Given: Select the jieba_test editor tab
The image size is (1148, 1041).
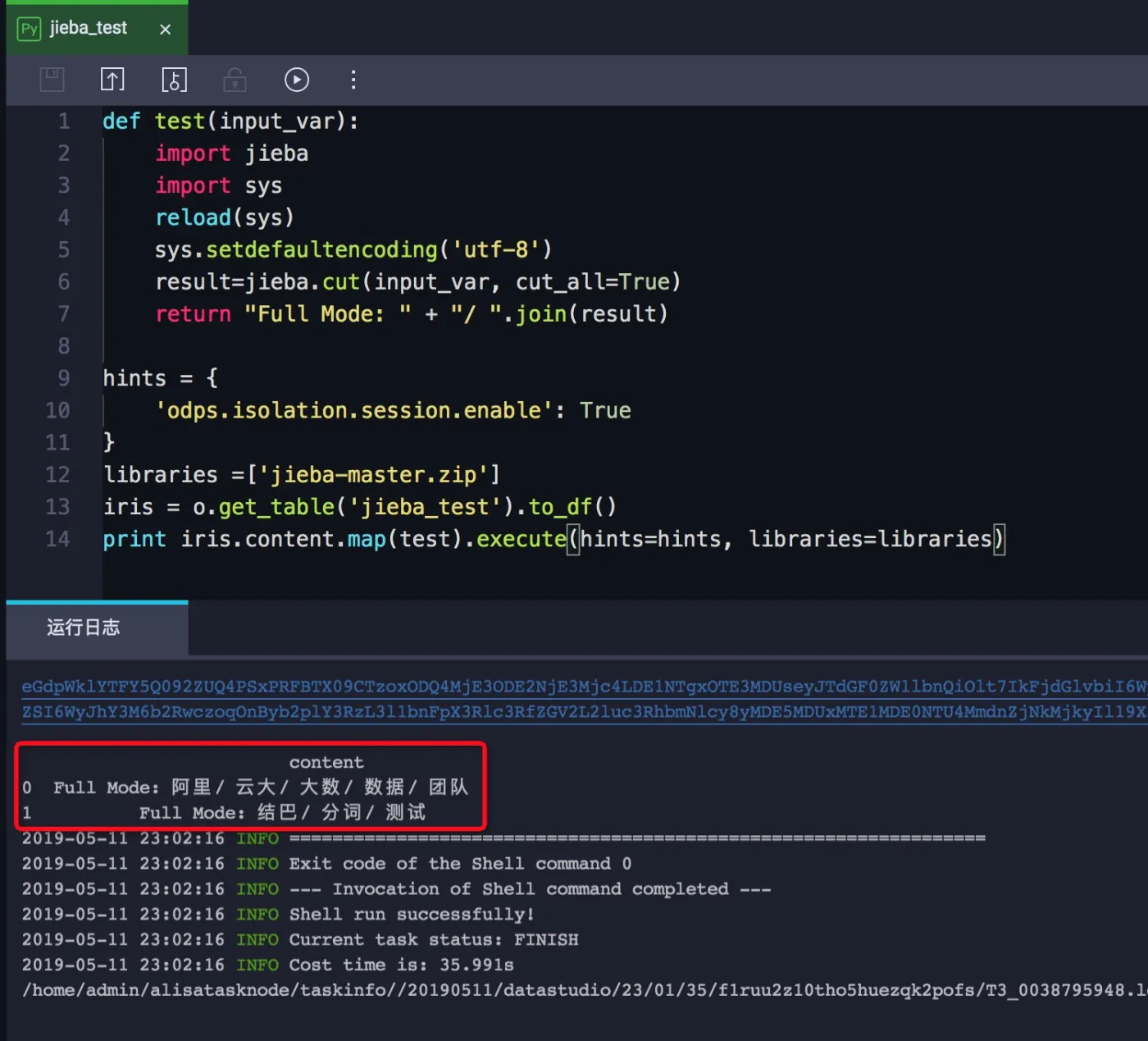Looking at the screenshot, I should coord(97,29).
